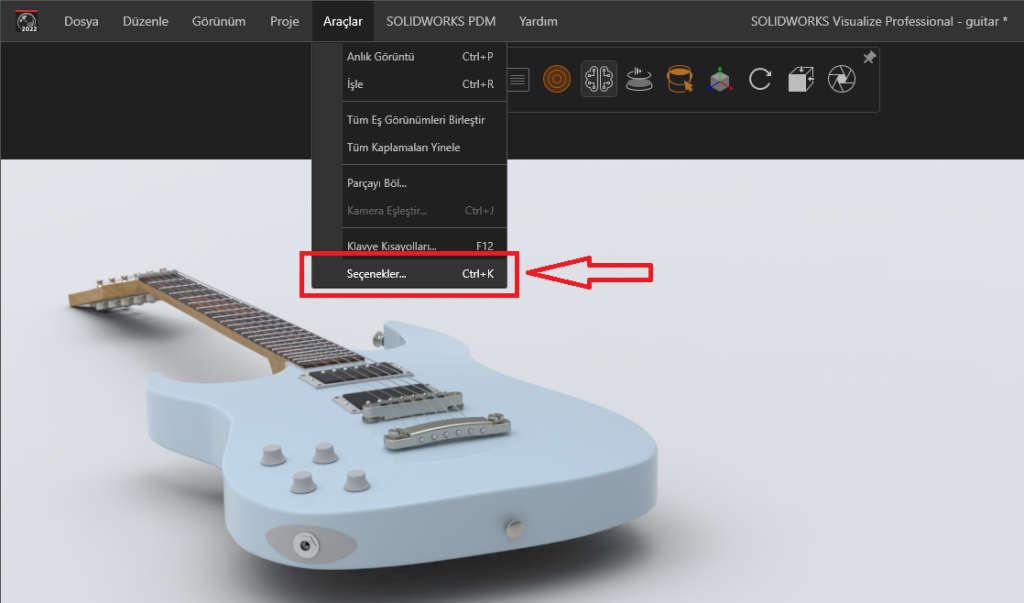Toggle the brain-shaped AI denoiser icon
Image resolution: width=1024 pixels, height=603 pixels.
[x=598, y=79]
